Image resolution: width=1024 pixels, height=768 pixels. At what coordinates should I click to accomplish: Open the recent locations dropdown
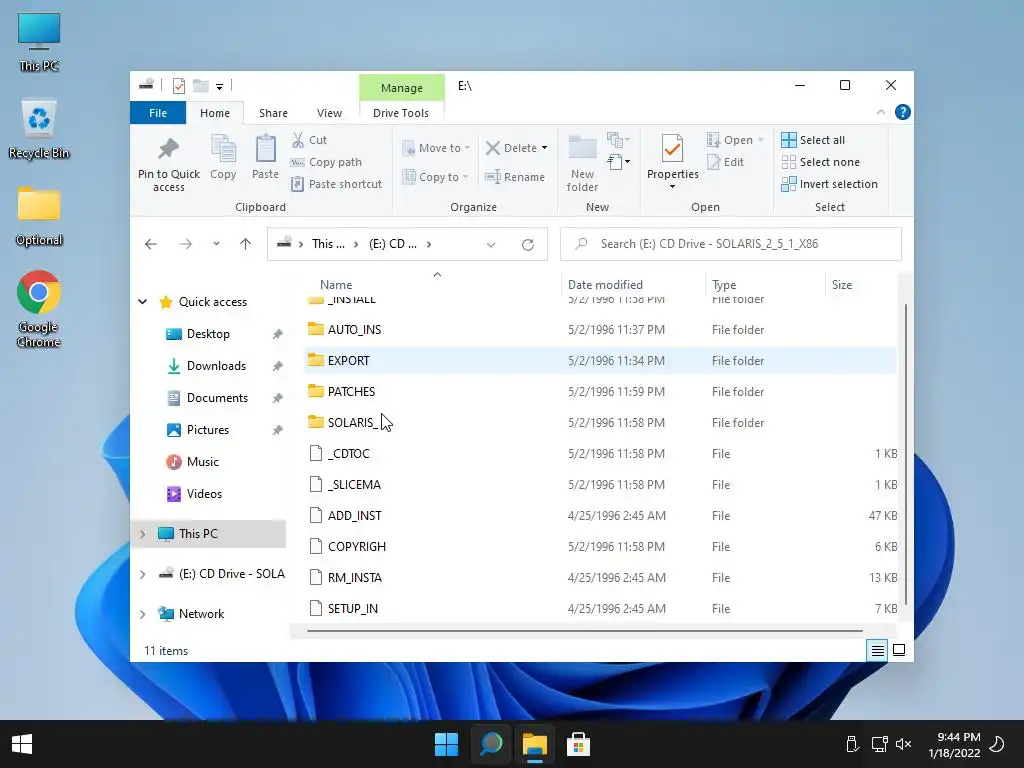(x=216, y=244)
